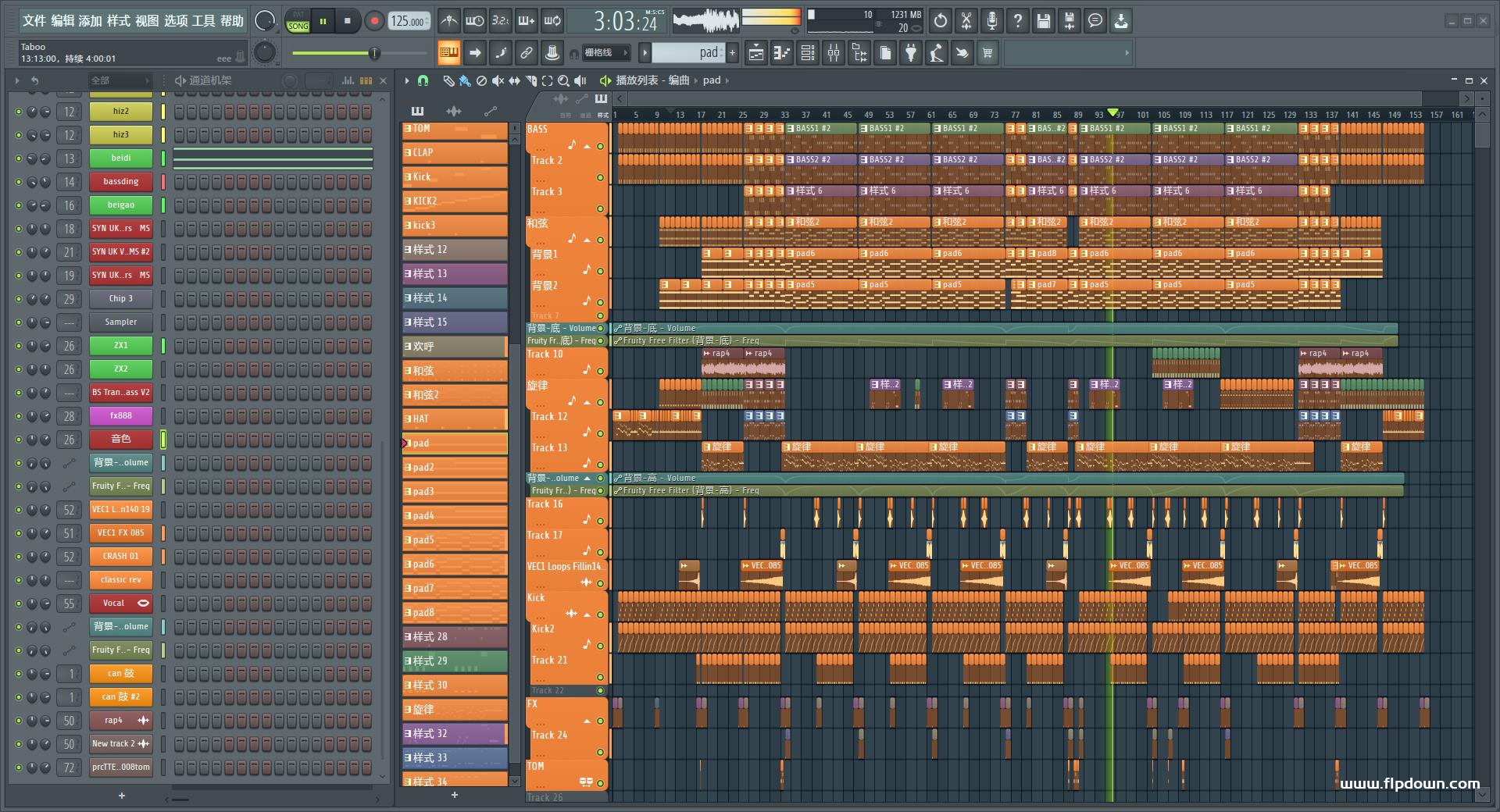
Task: Toggle the playlist magnet snap icon
Action: 423,80
